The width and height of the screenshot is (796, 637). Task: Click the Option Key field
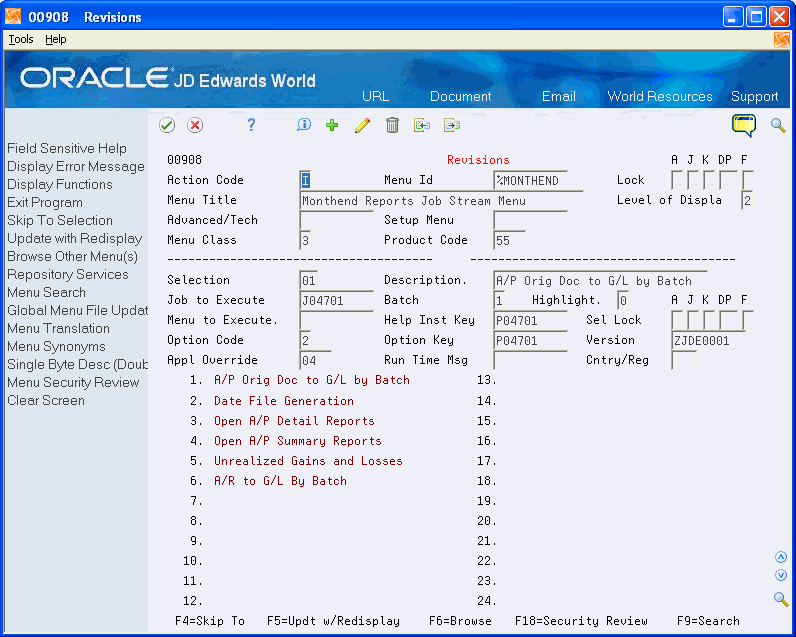pyautogui.click(x=530, y=340)
